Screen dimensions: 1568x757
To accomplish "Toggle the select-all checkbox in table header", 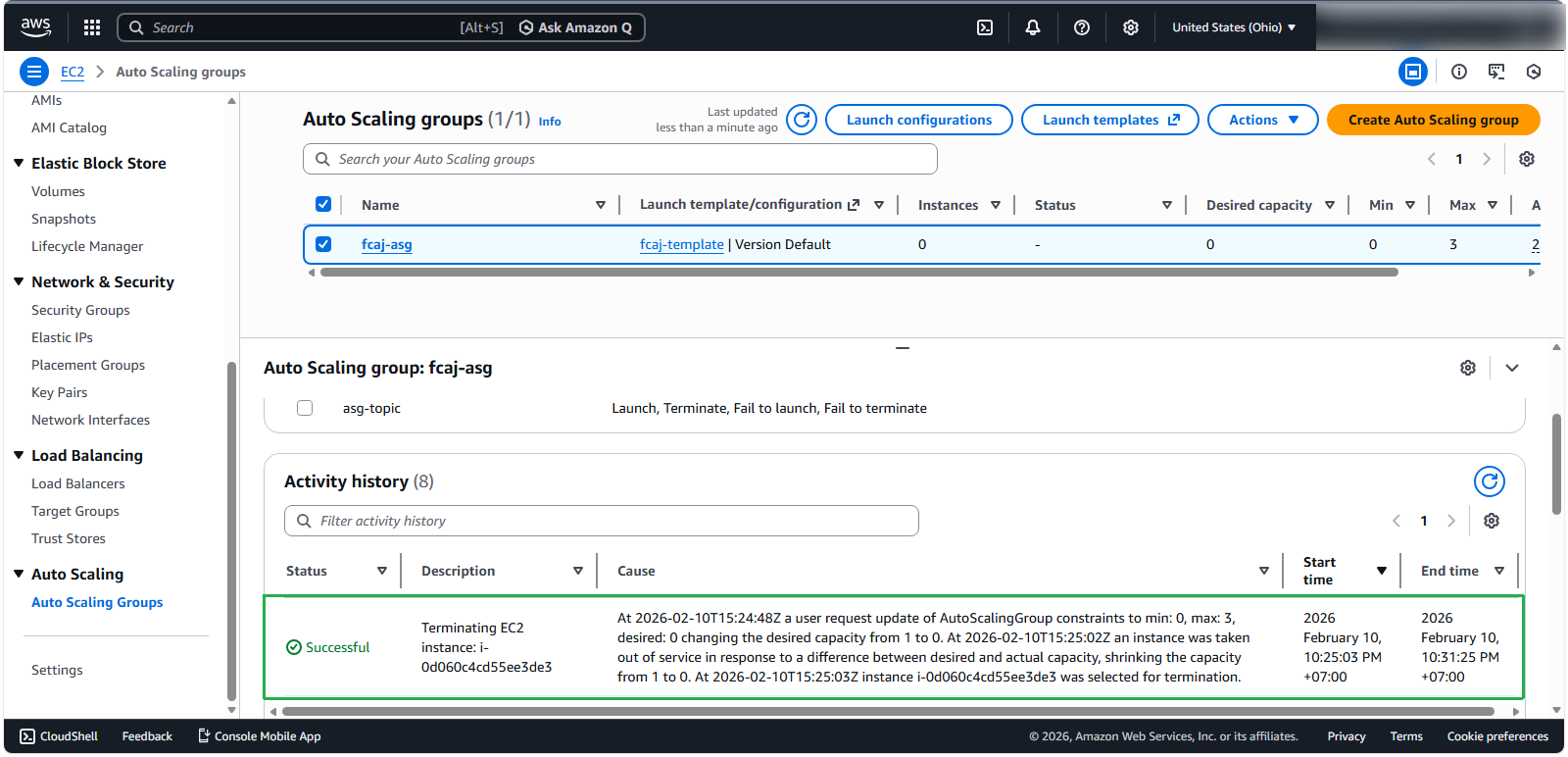I will pos(323,204).
